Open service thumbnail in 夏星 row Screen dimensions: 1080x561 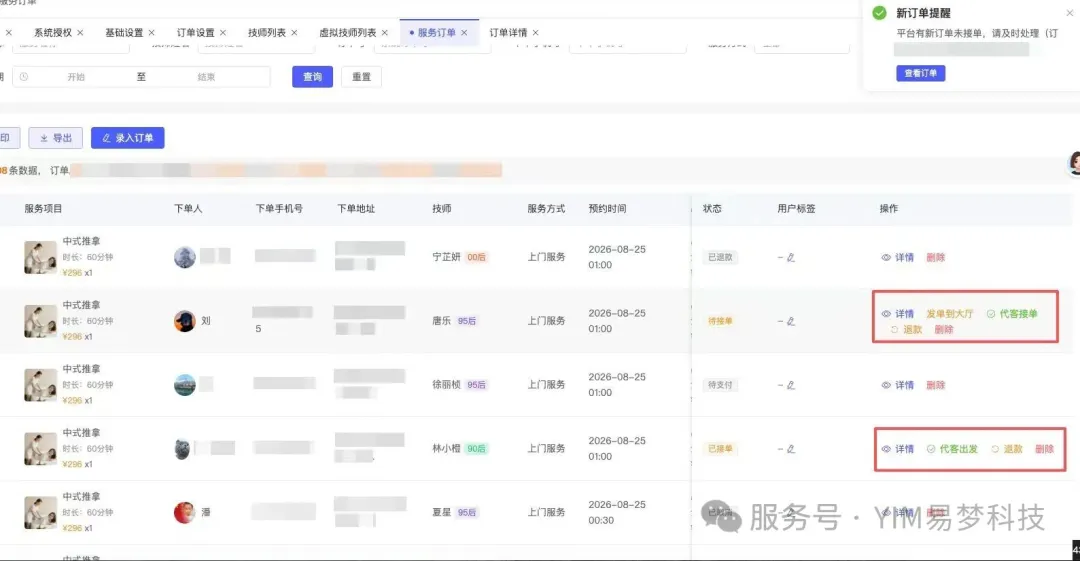click(x=40, y=513)
